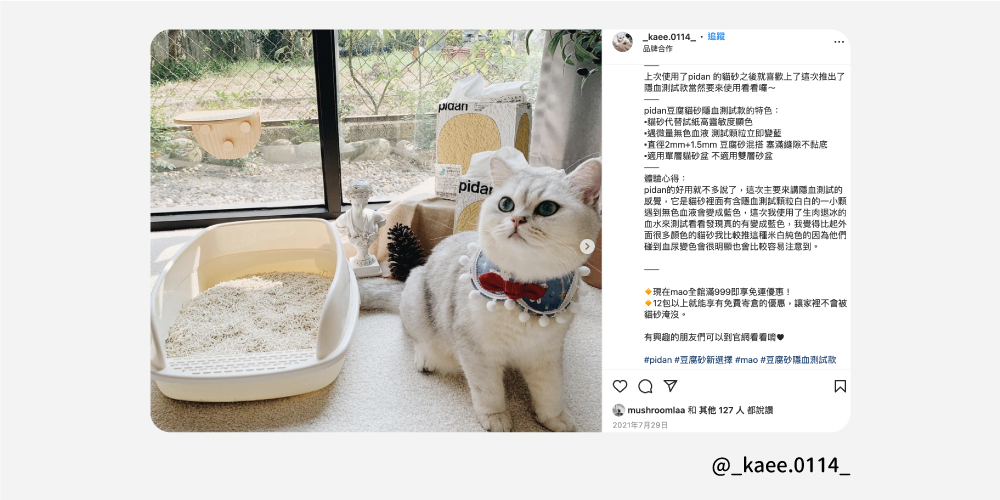Save post with the bookmark icon
Viewport: 1000px width, 500px height.
point(840,386)
